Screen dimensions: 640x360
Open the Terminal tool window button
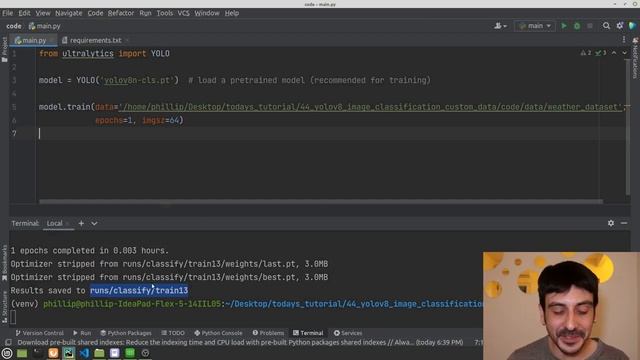[x=308, y=333]
